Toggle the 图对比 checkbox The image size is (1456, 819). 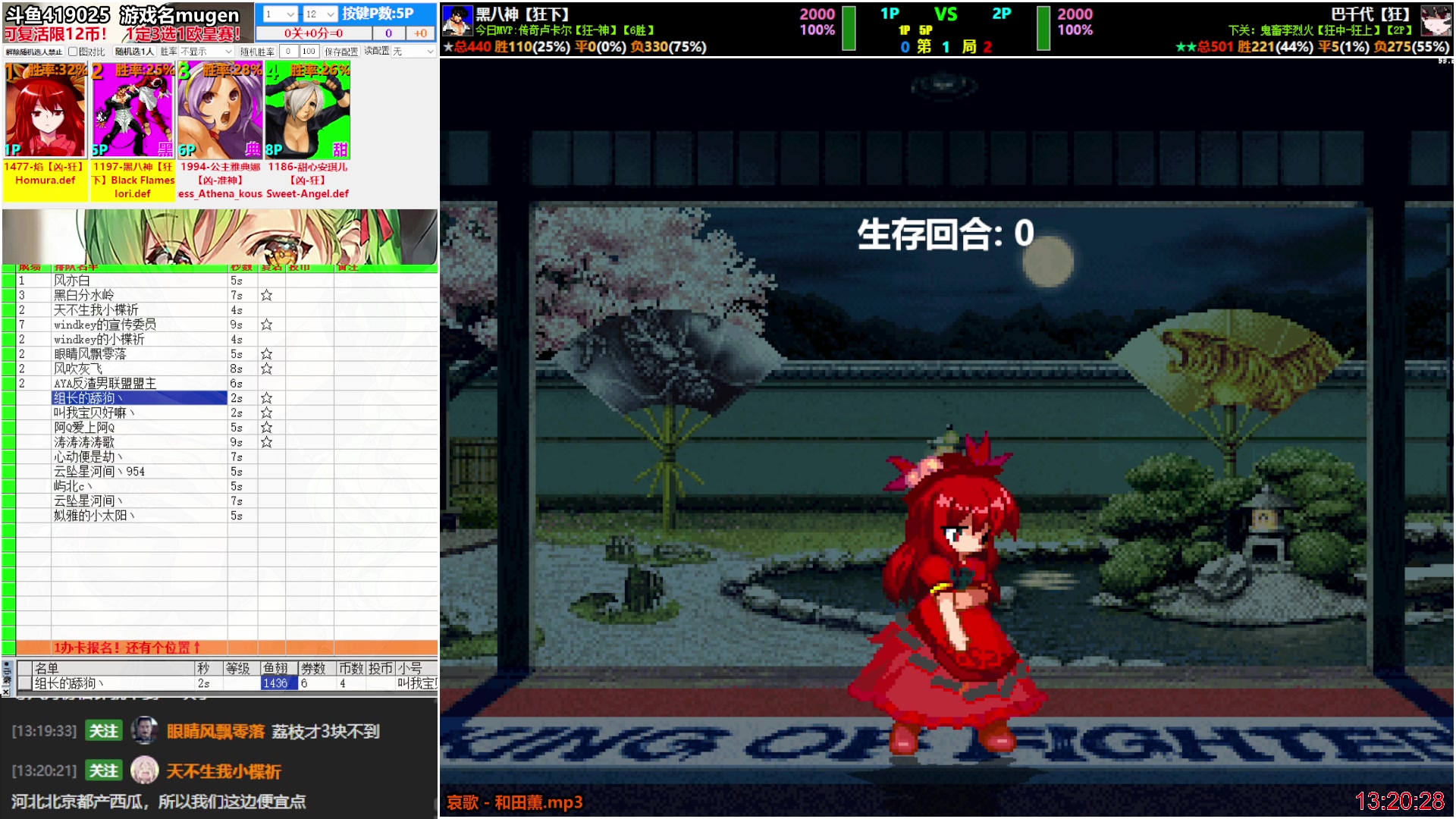73,52
